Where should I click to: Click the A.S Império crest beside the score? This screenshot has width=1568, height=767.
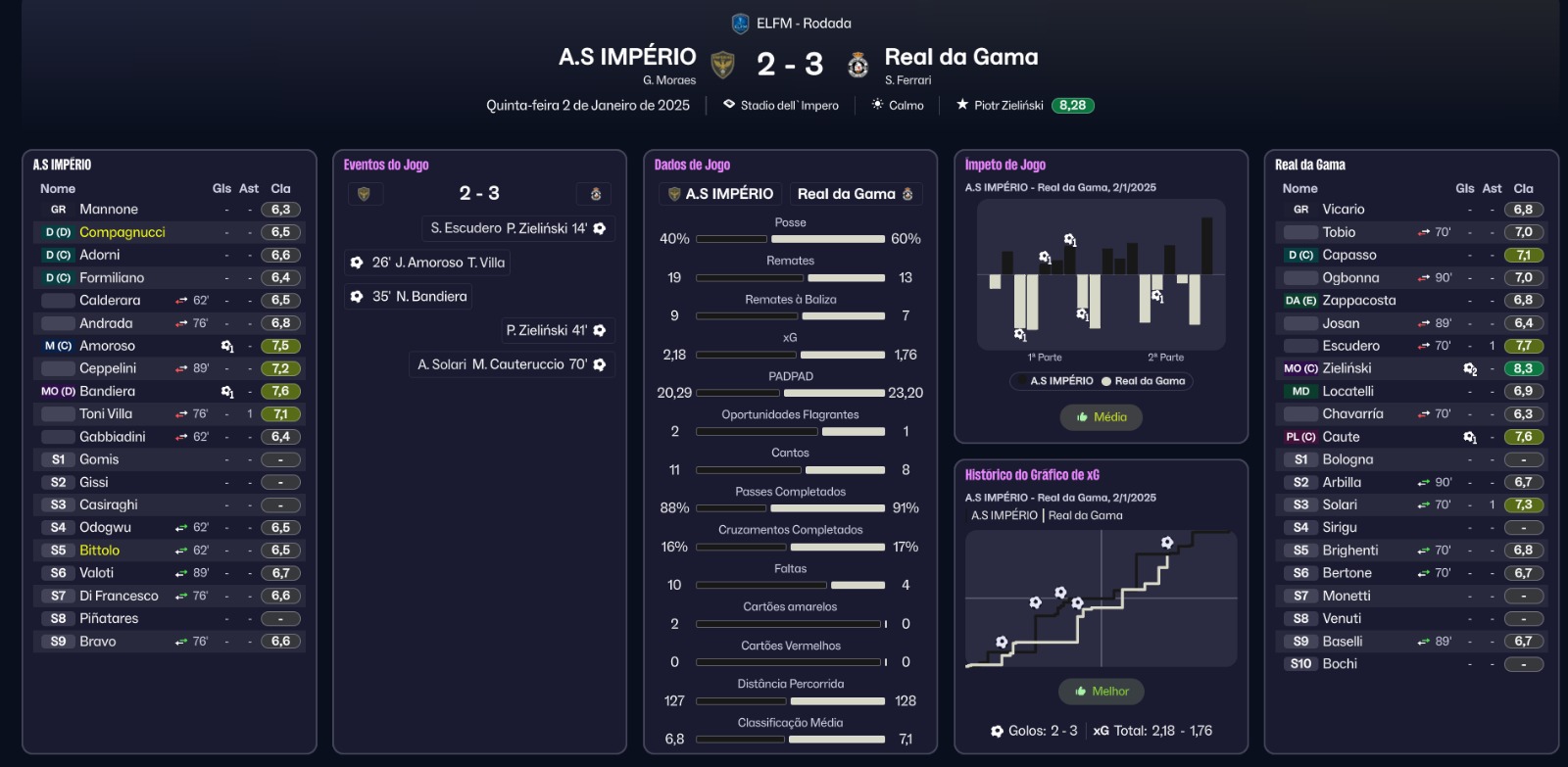click(x=722, y=65)
